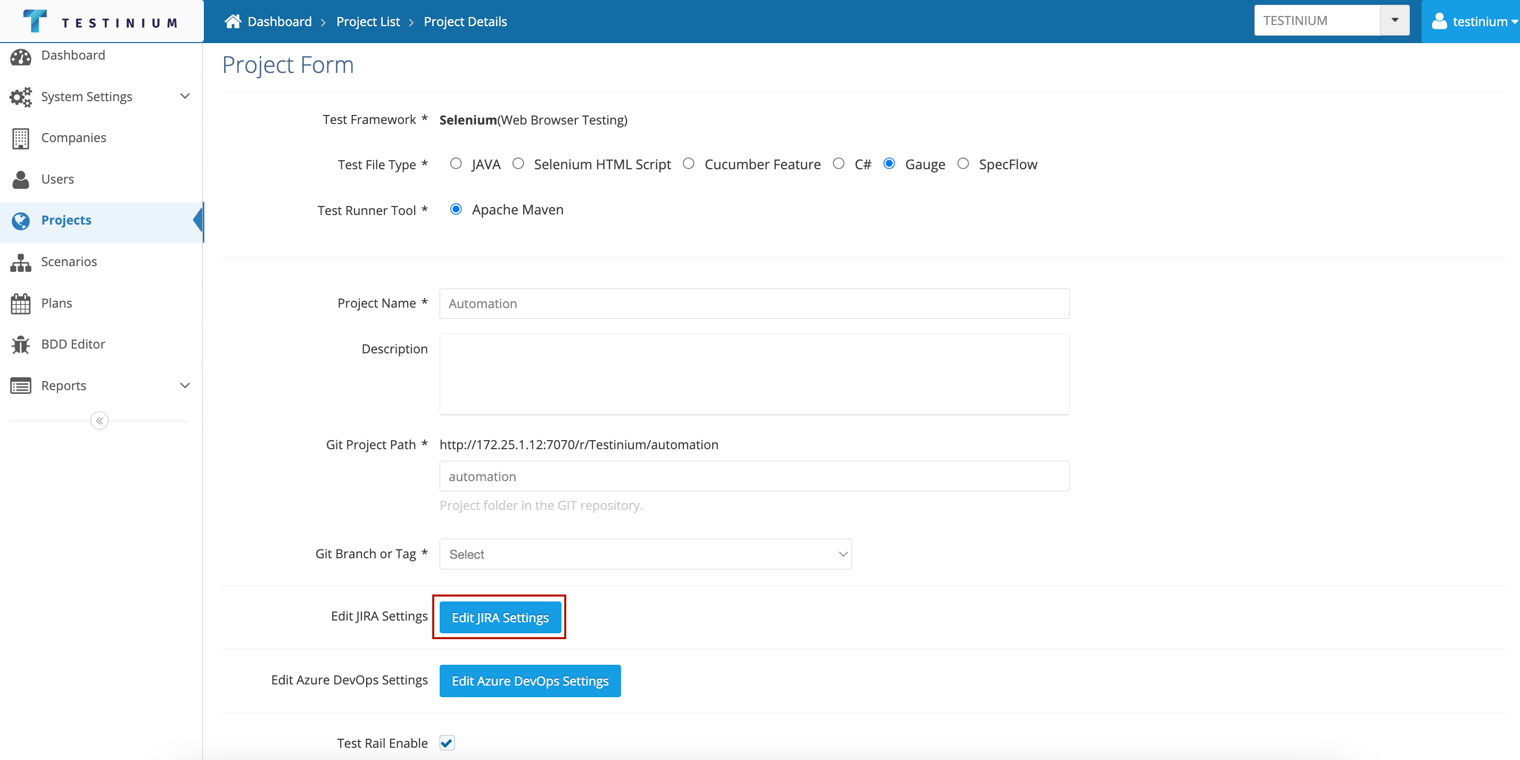
Task: Open testinium user account menu
Action: [1471, 21]
